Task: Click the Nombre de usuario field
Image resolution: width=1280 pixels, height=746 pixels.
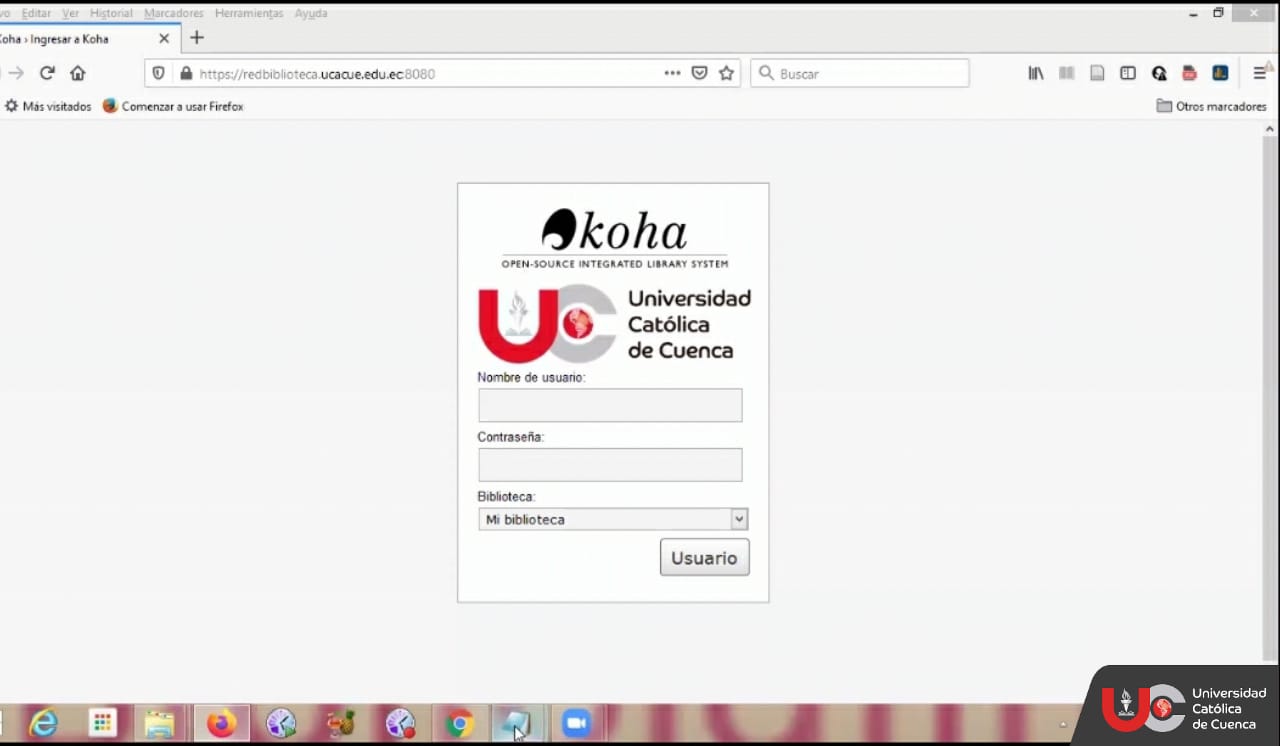Action: point(610,405)
